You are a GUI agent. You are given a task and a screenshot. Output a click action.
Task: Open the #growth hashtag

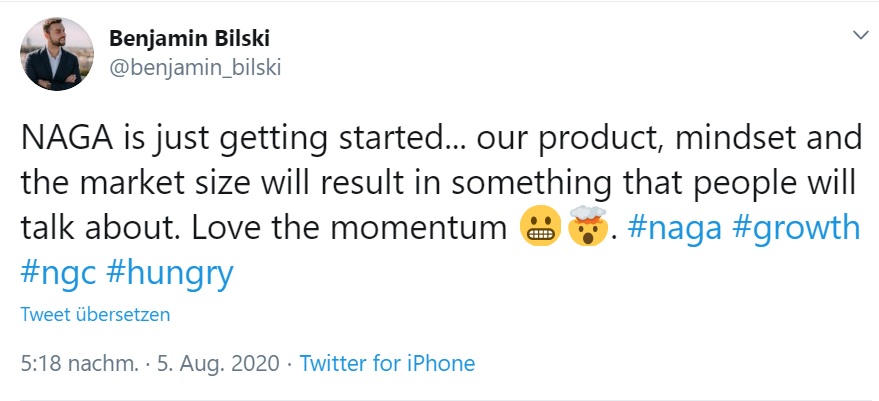(x=796, y=228)
